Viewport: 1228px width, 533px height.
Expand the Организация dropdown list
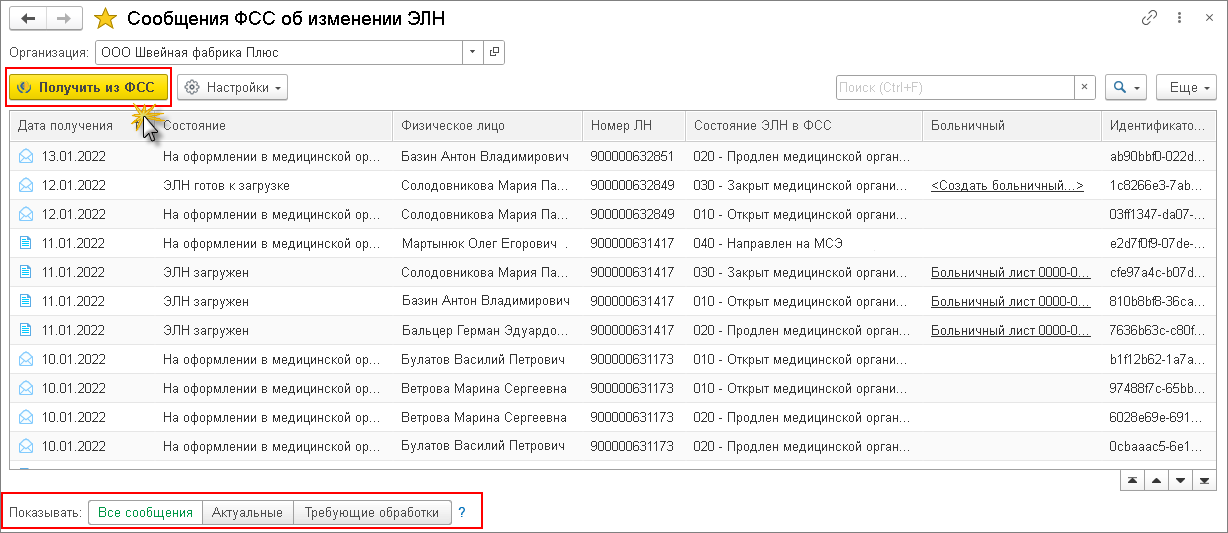click(x=472, y=52)
